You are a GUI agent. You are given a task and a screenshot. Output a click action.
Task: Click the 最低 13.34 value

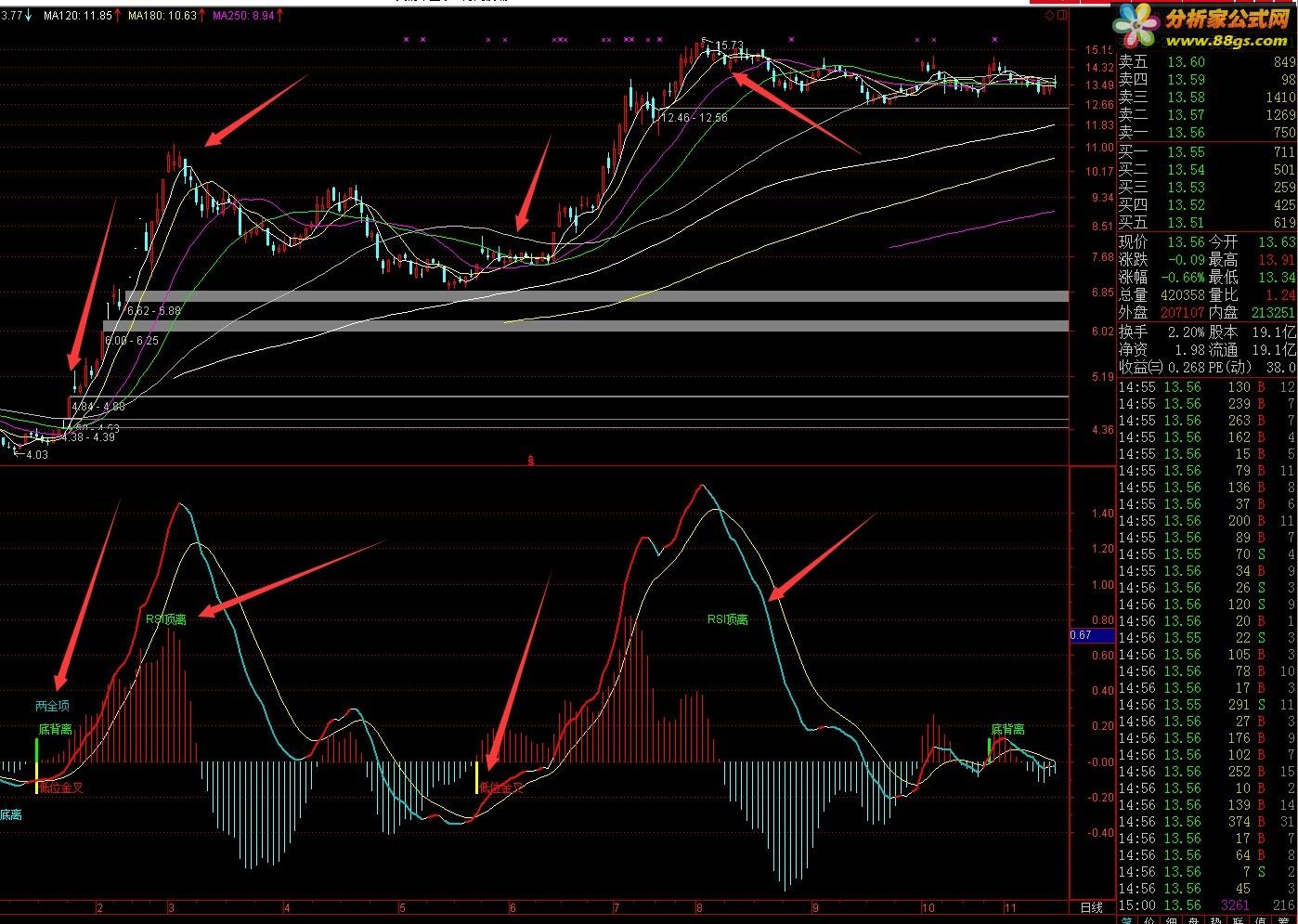pos(1277,278)
